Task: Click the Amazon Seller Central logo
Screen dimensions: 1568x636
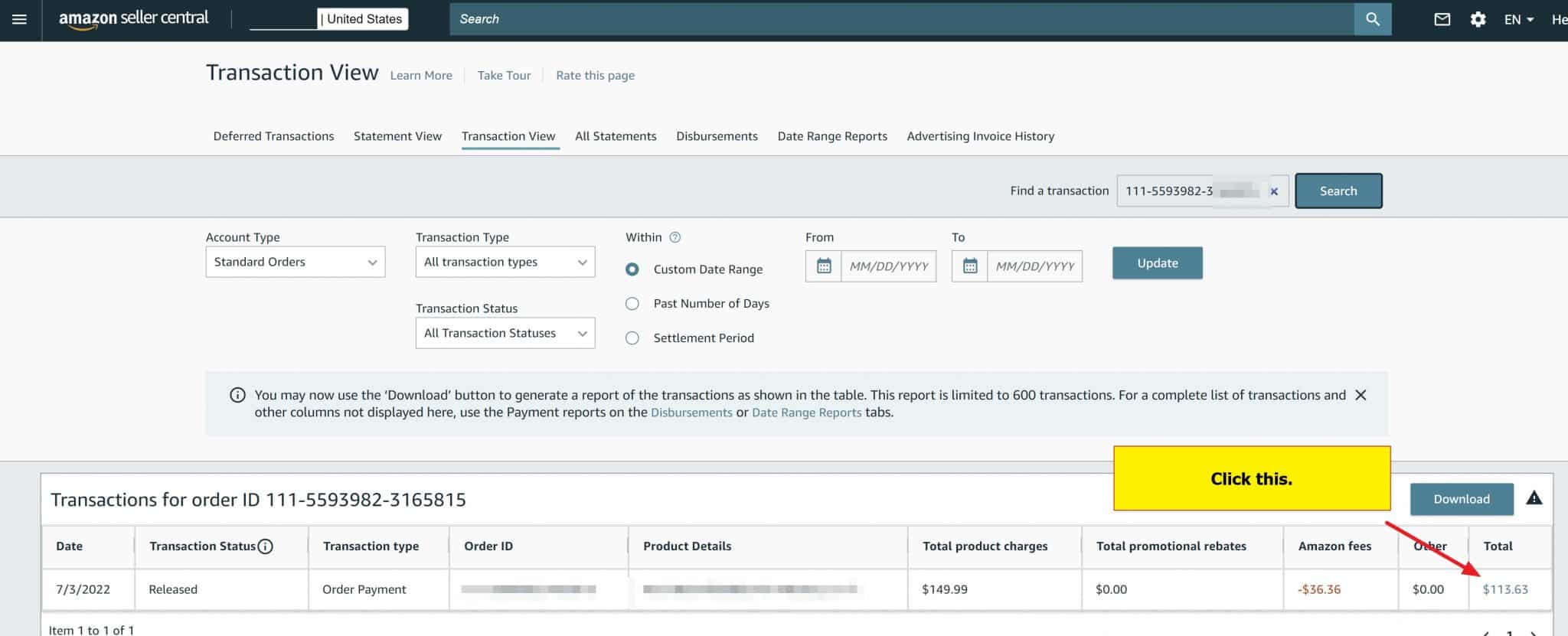Action: click(133, 19)
